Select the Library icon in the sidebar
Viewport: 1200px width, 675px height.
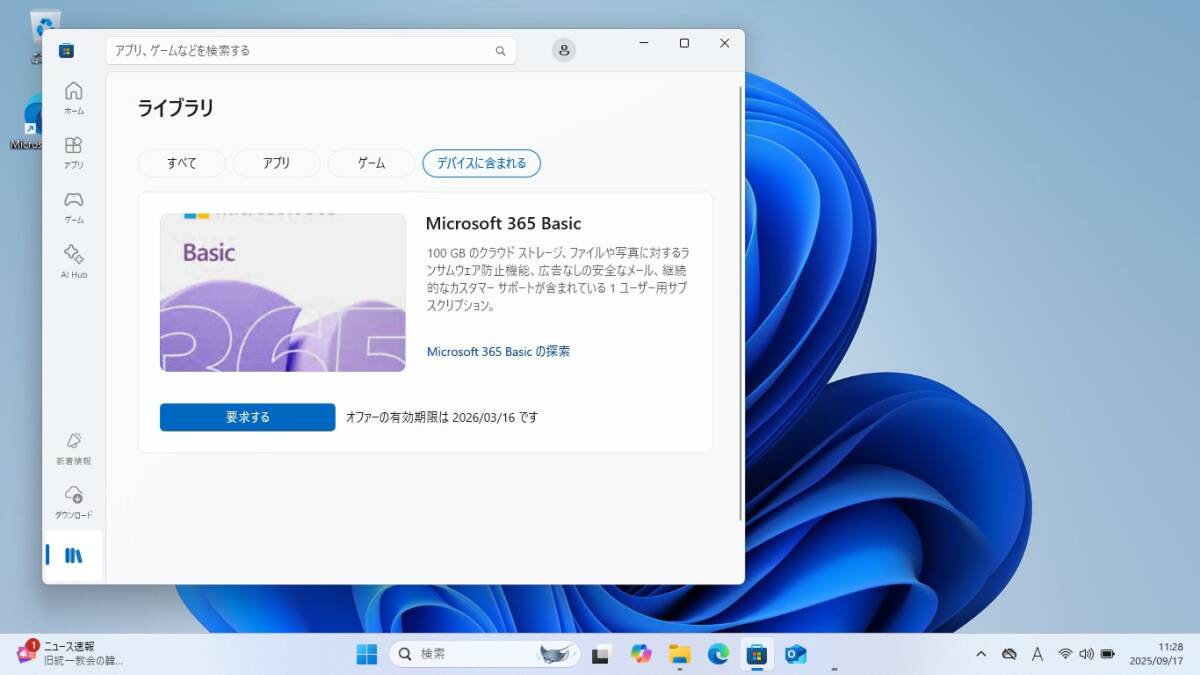pos(73,553)
